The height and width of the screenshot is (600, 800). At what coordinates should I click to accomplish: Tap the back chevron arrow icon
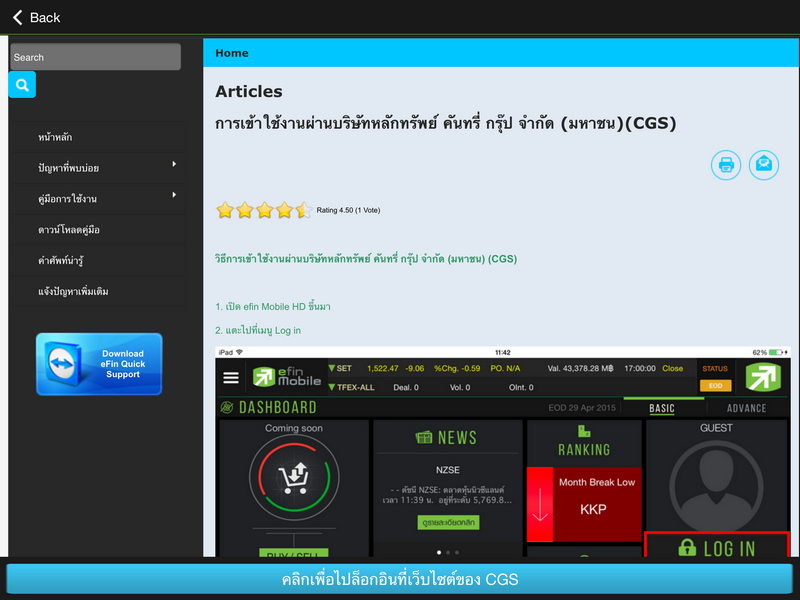pyautogui.click(x=18, y=17)
